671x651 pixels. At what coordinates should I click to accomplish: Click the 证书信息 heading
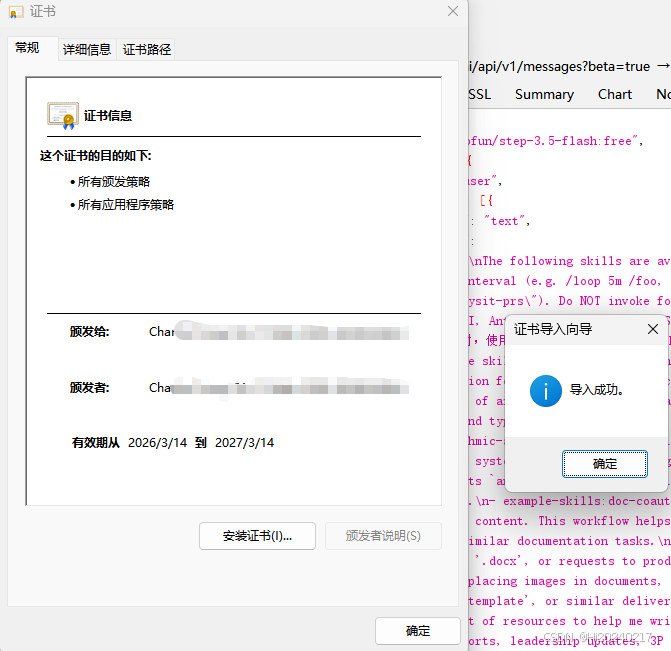coord(108,116)
